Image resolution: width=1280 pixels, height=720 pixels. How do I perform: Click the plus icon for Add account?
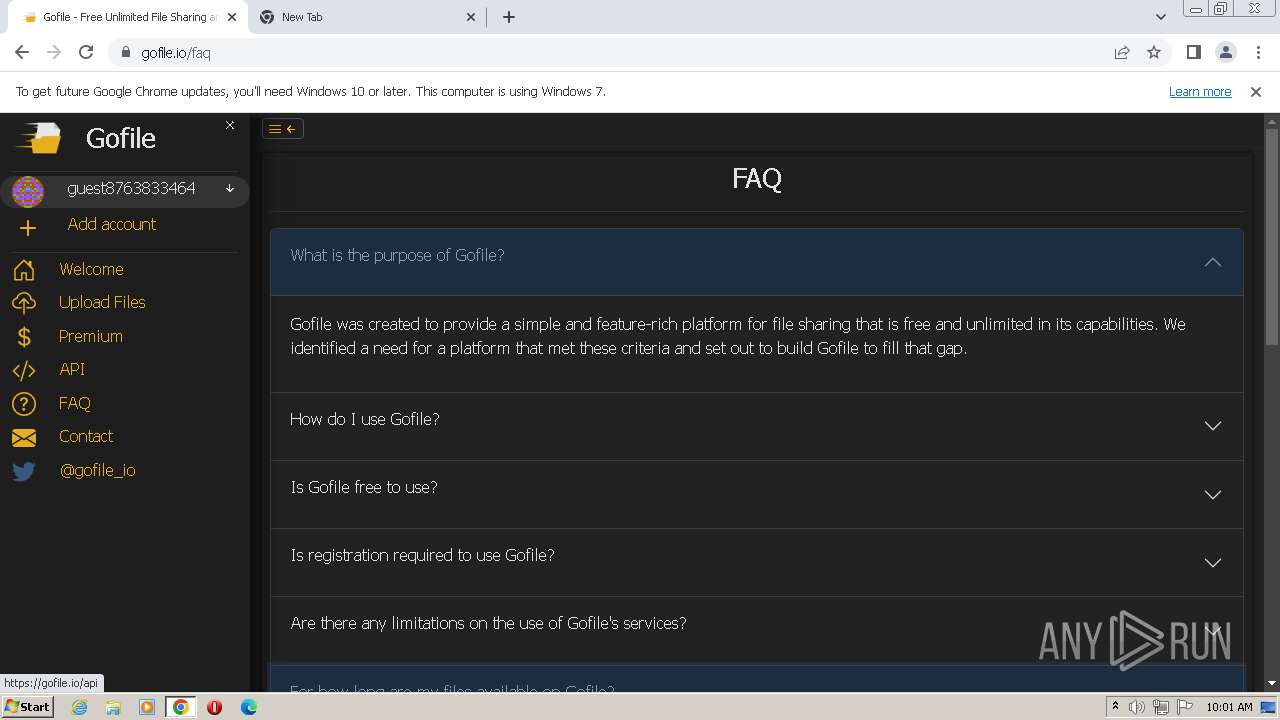click(x=28, y=228)
